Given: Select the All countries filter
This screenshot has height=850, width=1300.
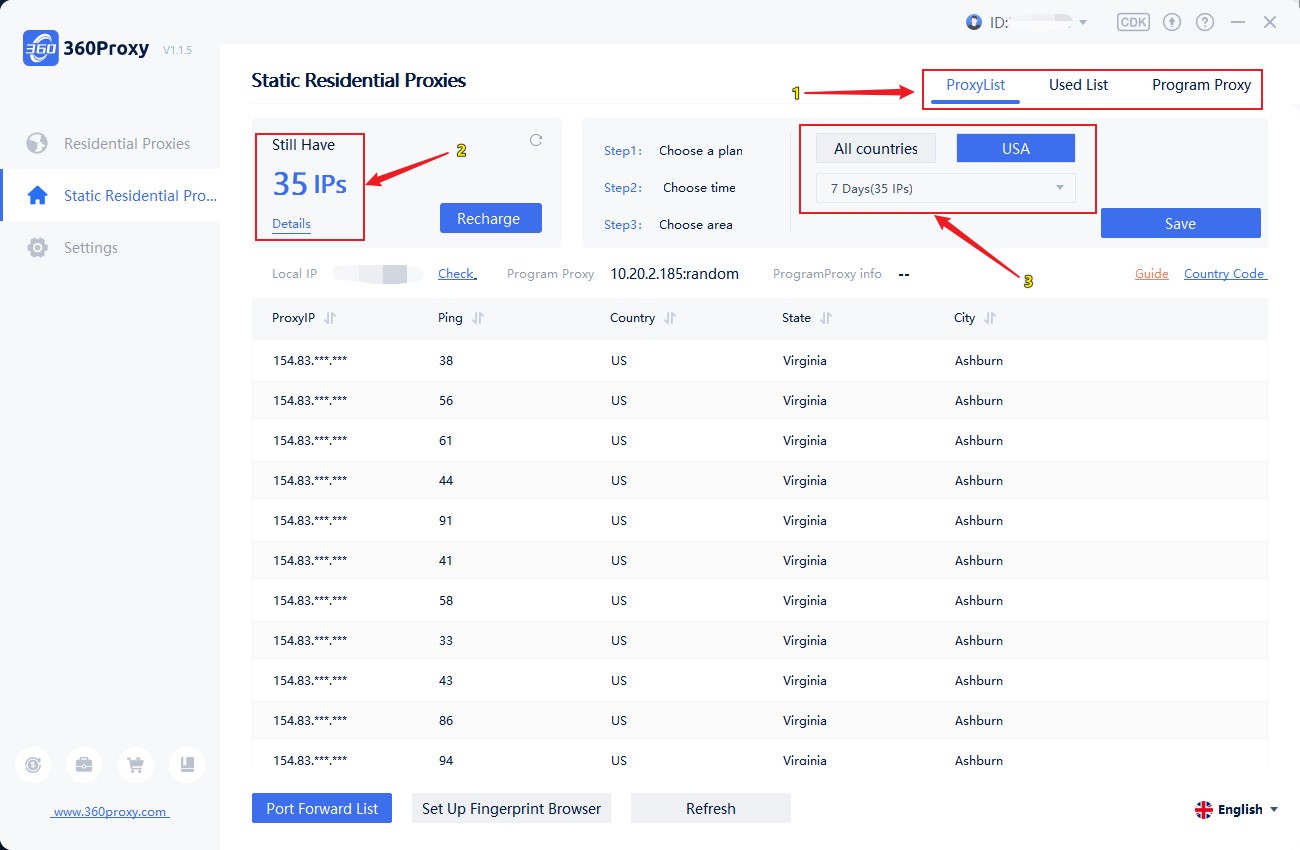Looking at the screenshot, I should coord(876,149).
